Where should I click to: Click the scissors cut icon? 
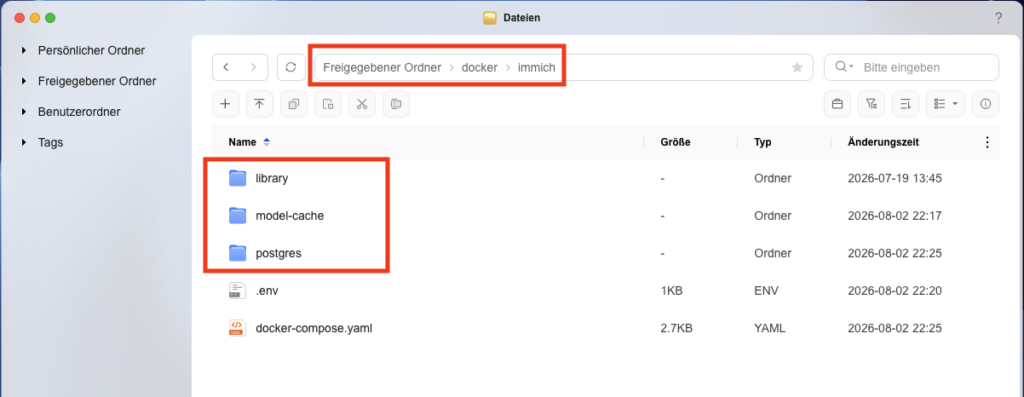[x=362, y=104]
